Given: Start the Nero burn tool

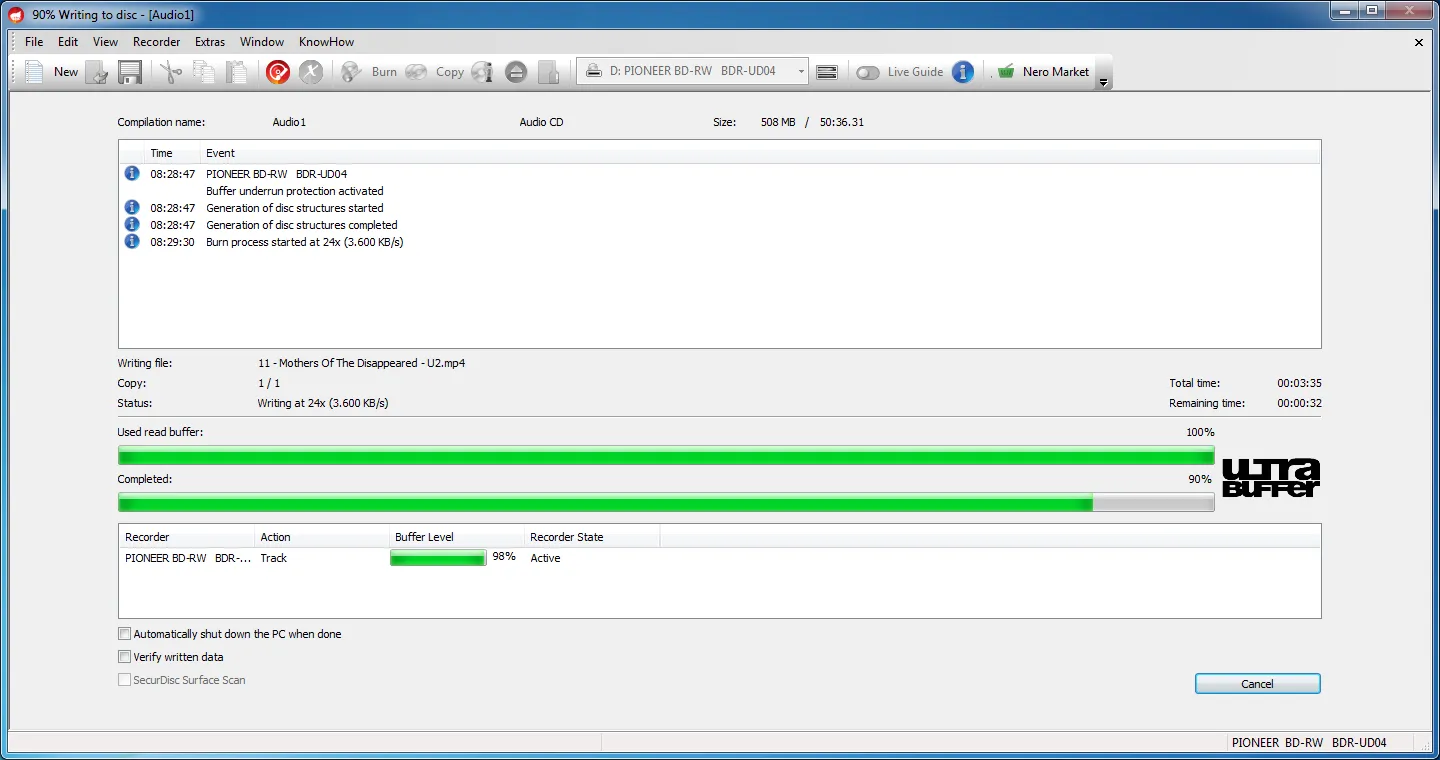Looking at the screenshot, I should click(x=277, y=72).
